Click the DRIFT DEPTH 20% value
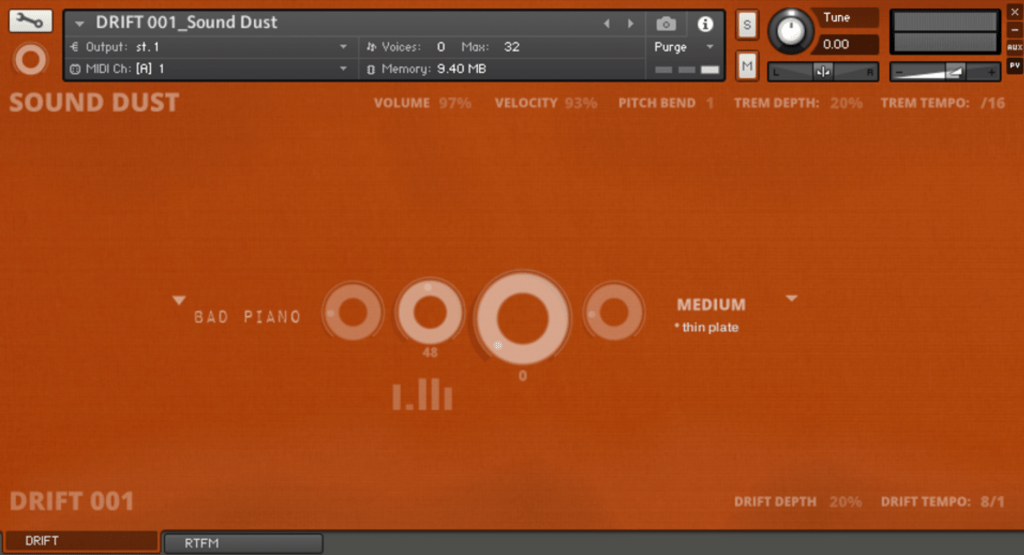The height and width of the screenshot is (555, 1024). [845, 502]
